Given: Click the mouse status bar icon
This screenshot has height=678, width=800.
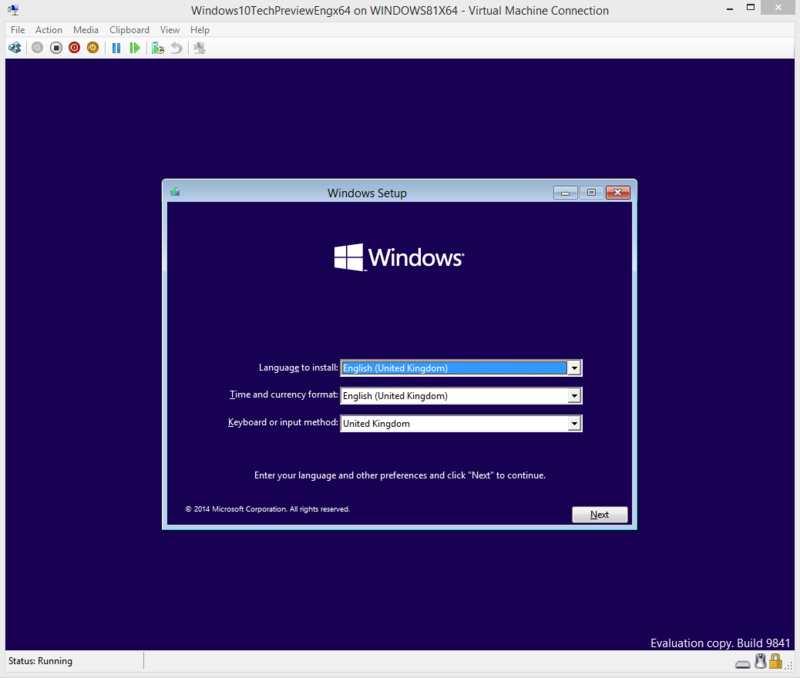Looking at the screenshot, I should click(x=761, y=661).
